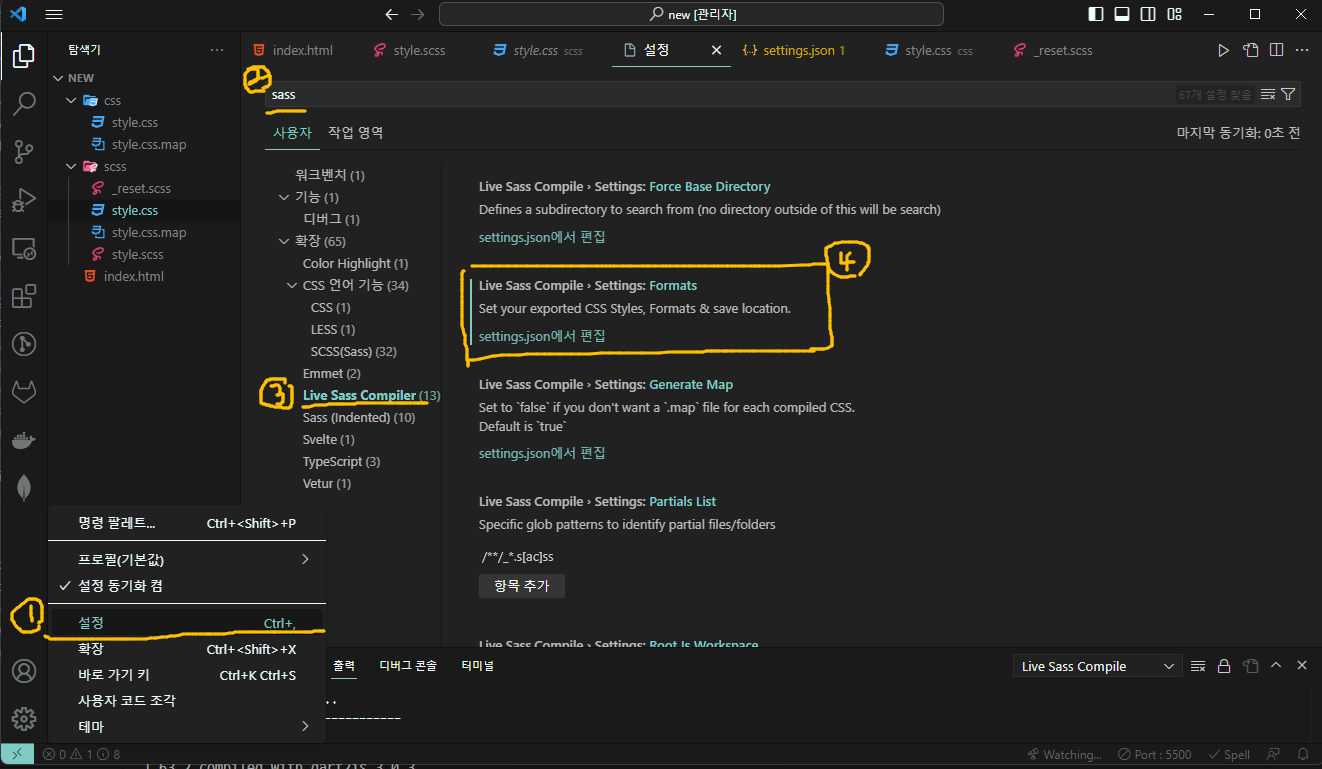Open the hamburger application menu
Viewport: 1322px width, 769px height.
[54, 15]
